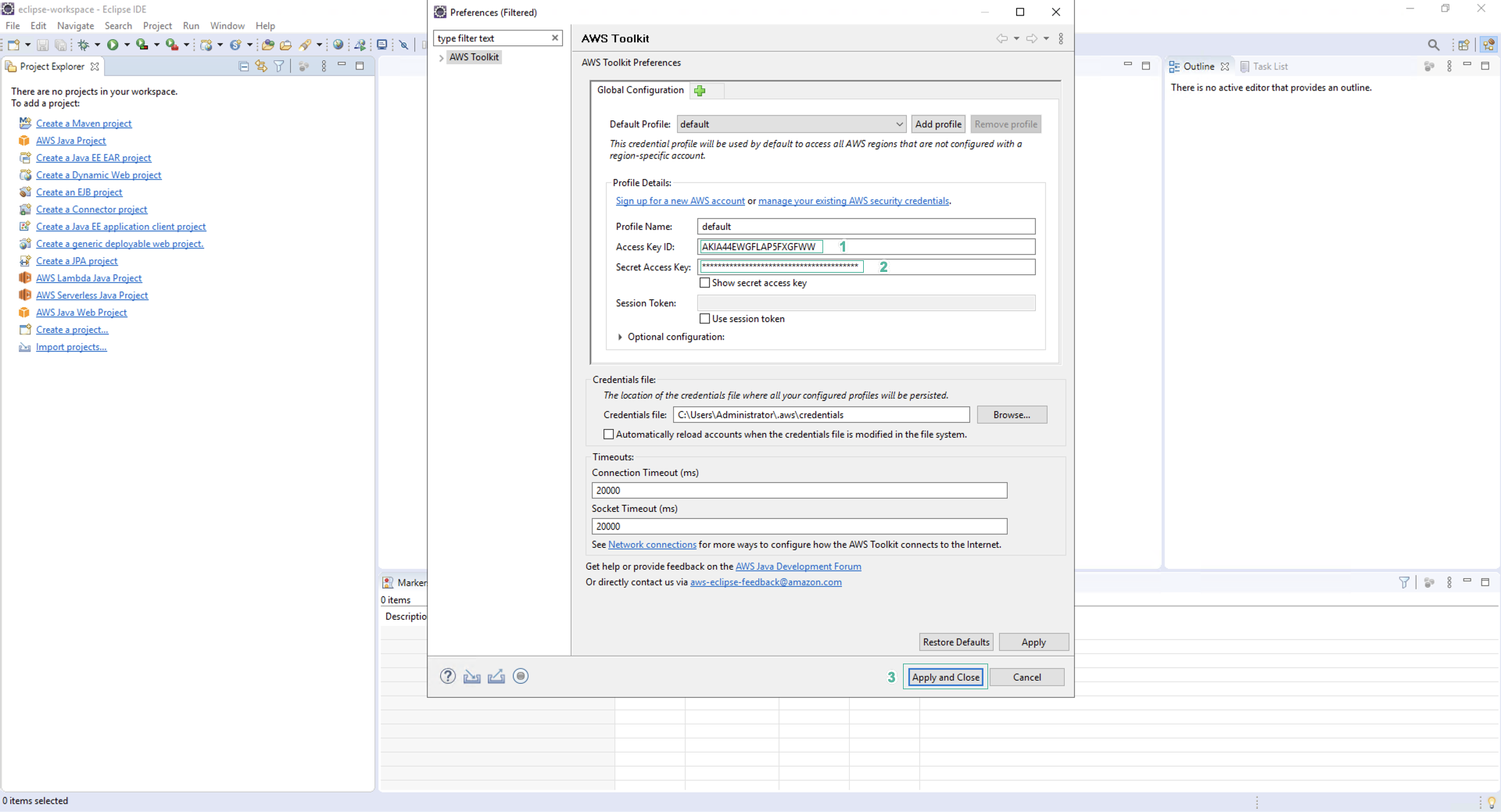Click the tip-of-the-day lightbulb in status bar
Screen dimensions: 1501x812
pos(1492,803)
